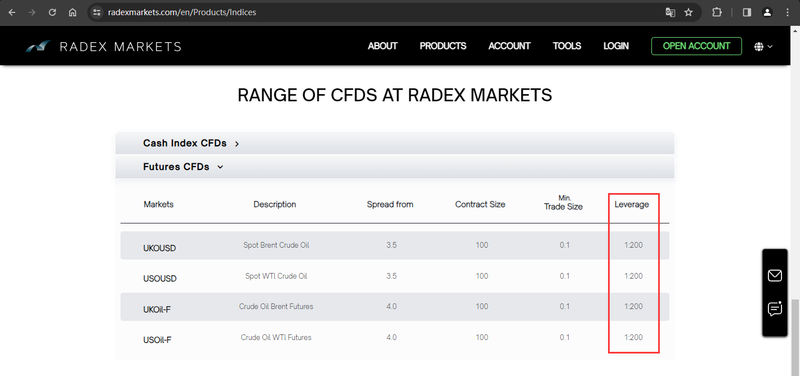Click contract size 100 for USOUSD
Image resolution: width=800 pixels, height=376 pixels.
coord(482,276)
